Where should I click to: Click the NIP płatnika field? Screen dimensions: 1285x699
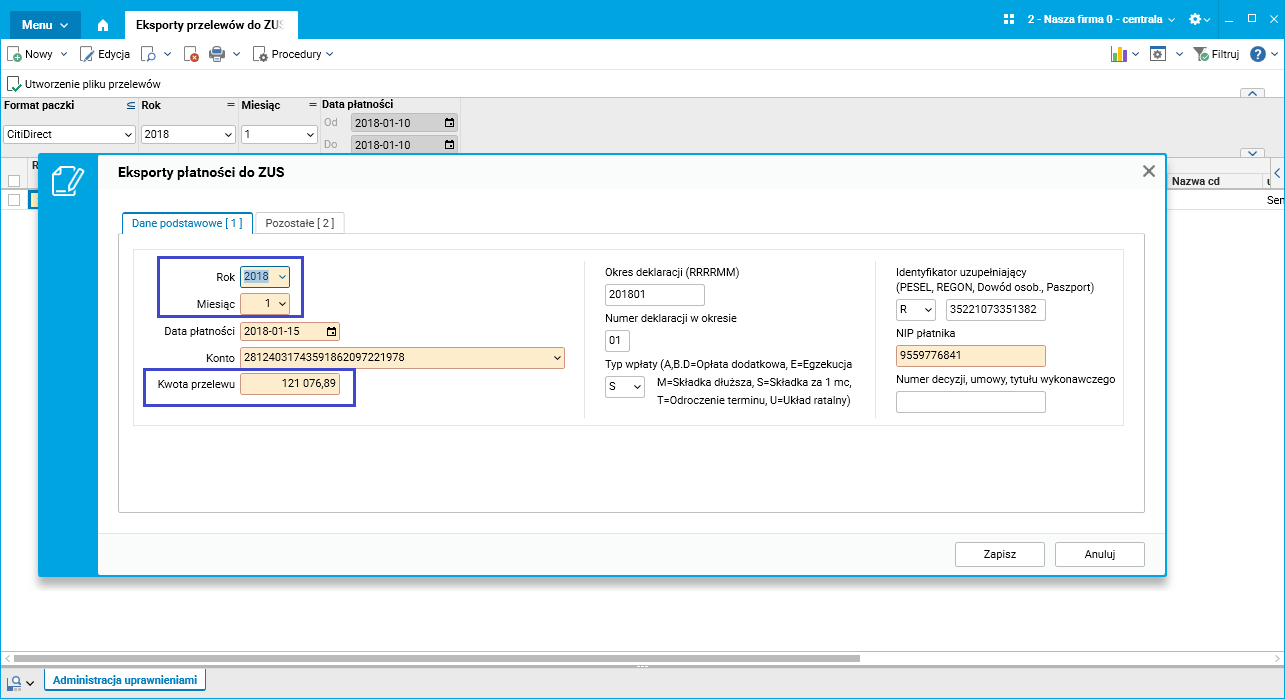click(x=971, y=355)
